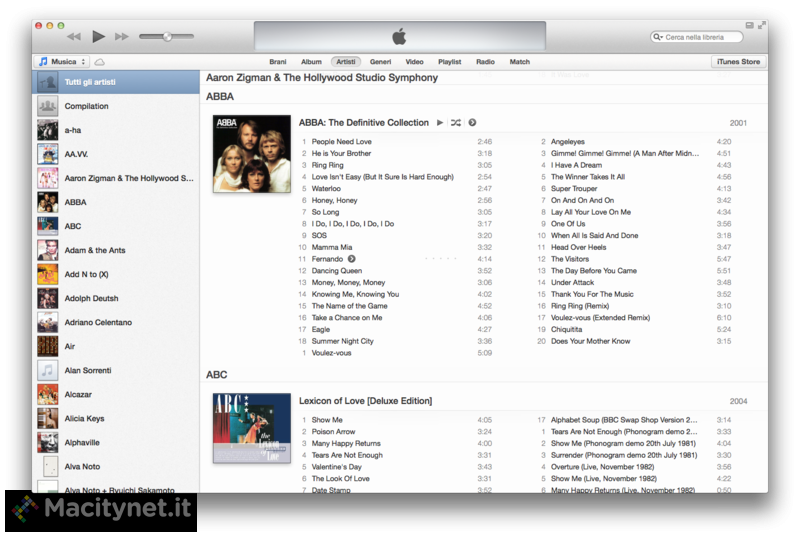Switch to the Album tab

(311, 62)
